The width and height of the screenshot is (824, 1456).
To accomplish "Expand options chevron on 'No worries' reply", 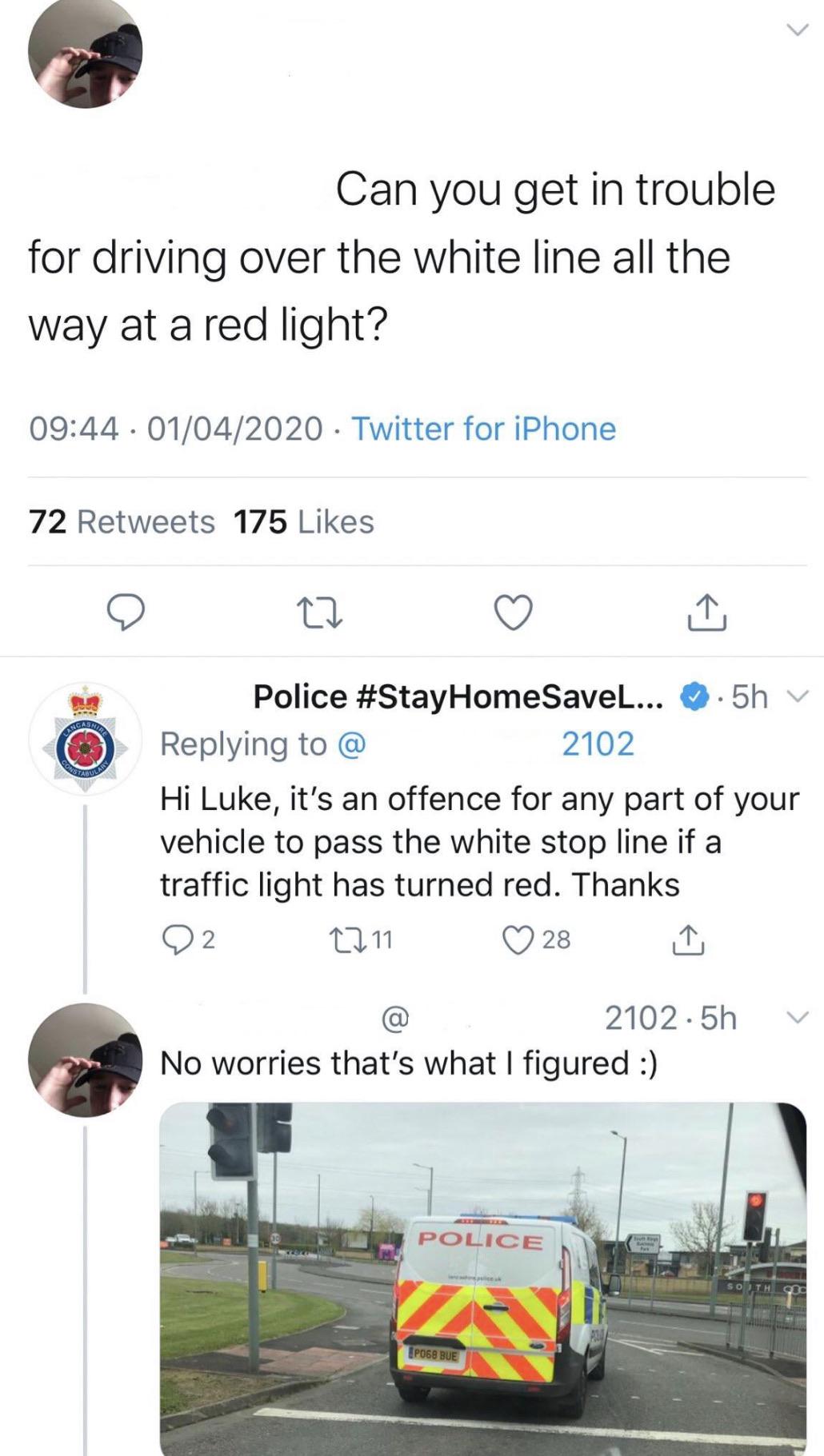I will coord(796,1018).
